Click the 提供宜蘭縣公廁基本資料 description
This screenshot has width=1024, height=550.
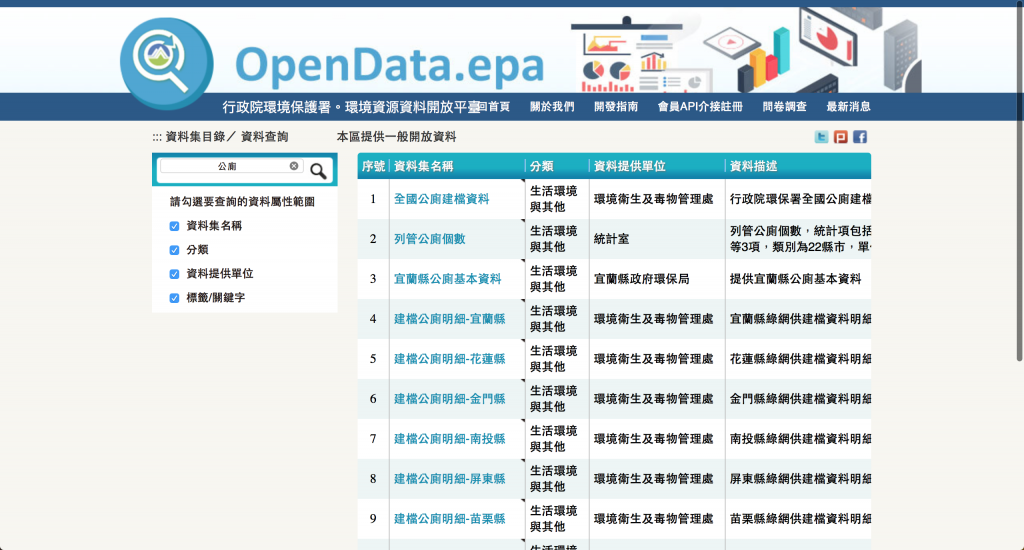(795, 279)
